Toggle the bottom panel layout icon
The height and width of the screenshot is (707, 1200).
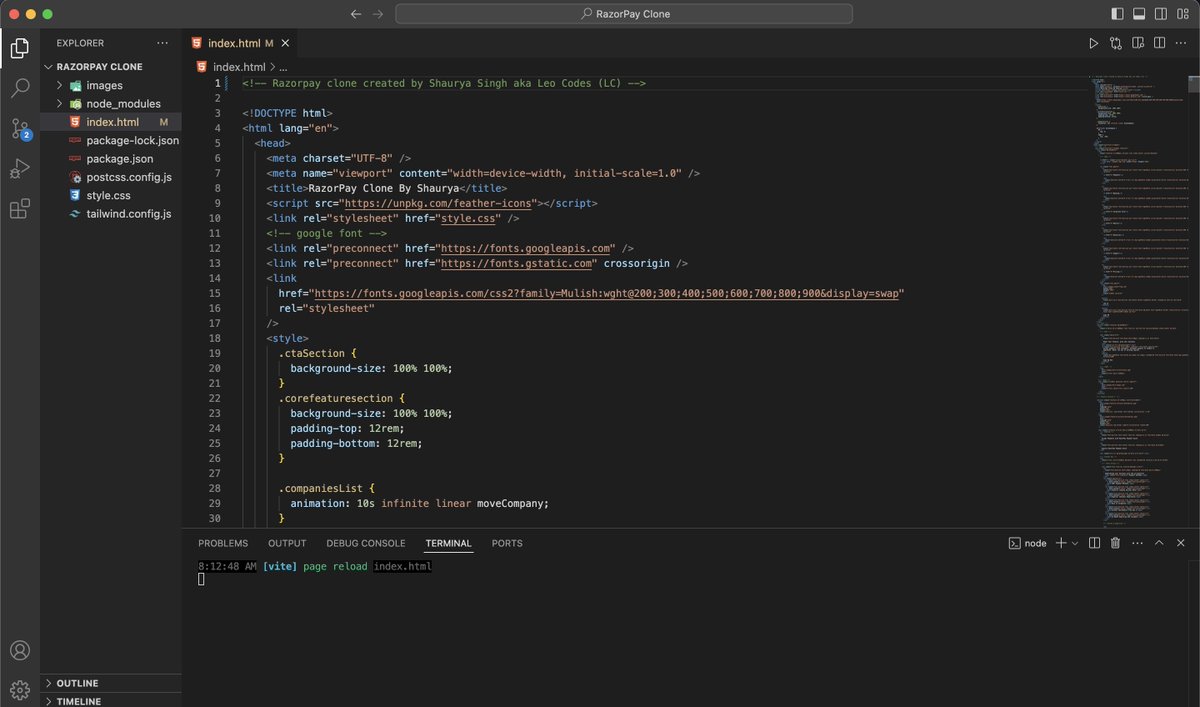(x=1138, y=14)
